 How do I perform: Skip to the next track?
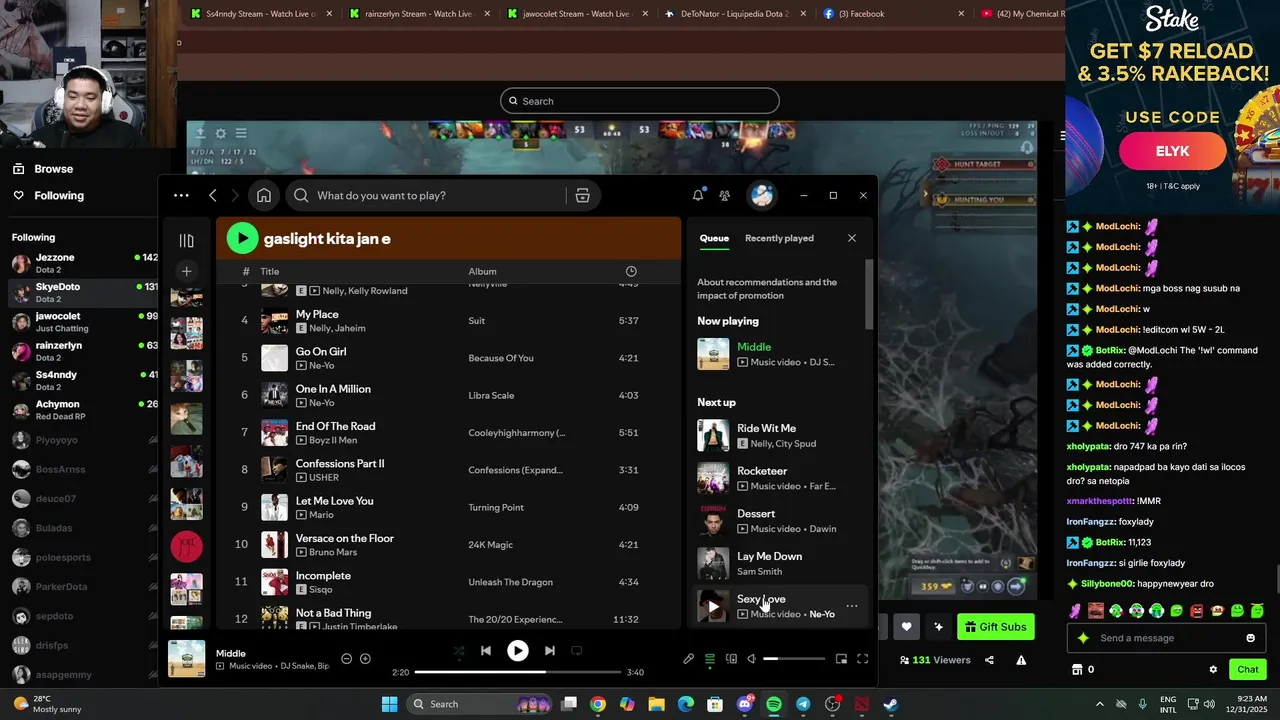point(549,651)
